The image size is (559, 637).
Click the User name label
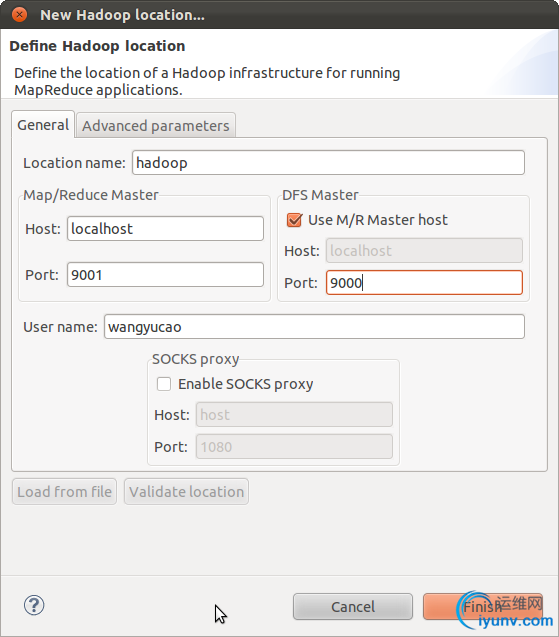click(x=60, y=327)
